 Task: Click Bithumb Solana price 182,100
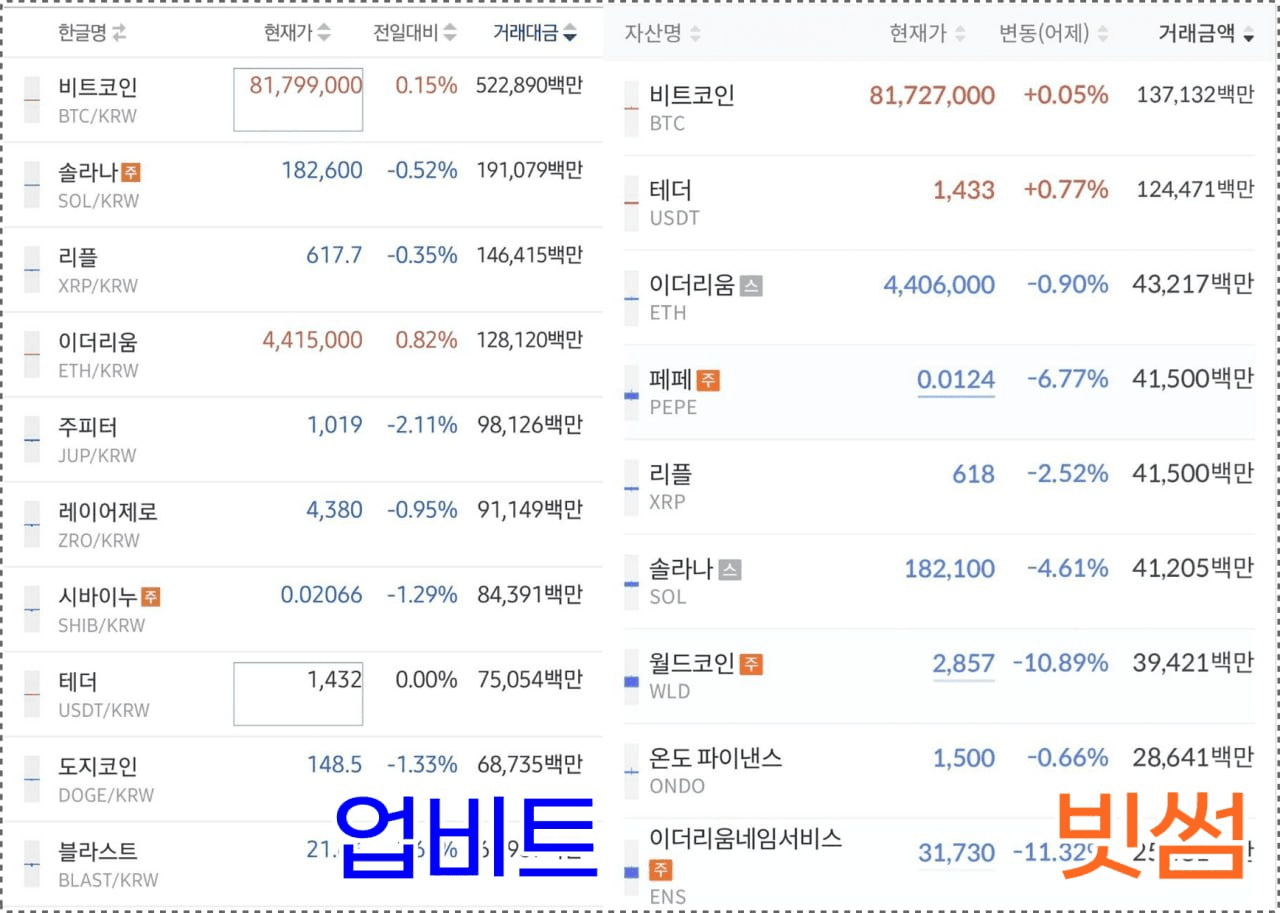pos(950,569)
